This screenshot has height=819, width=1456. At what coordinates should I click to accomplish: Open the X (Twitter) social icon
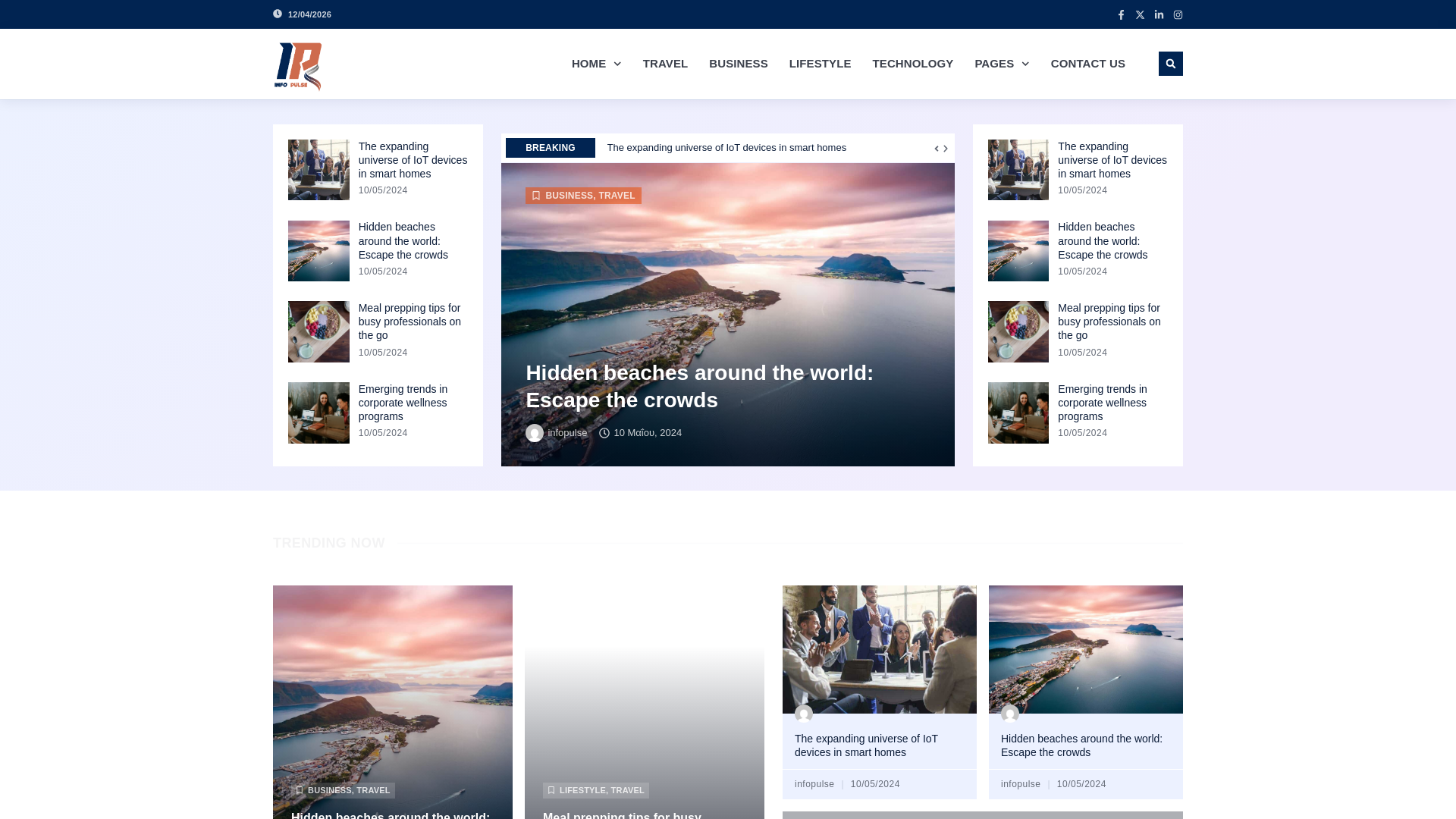click(x=1140, y=14)
